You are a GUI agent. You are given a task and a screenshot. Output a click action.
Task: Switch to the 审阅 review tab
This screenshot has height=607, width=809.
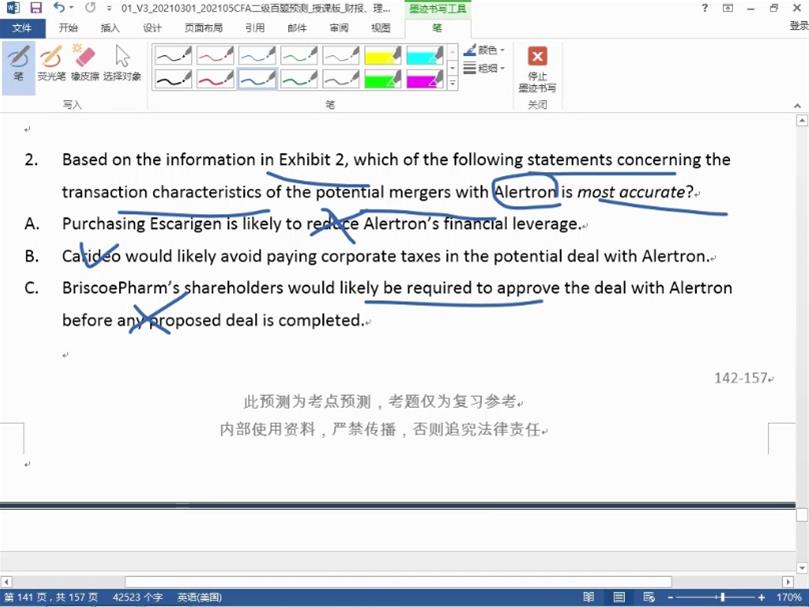coord(339,28)
